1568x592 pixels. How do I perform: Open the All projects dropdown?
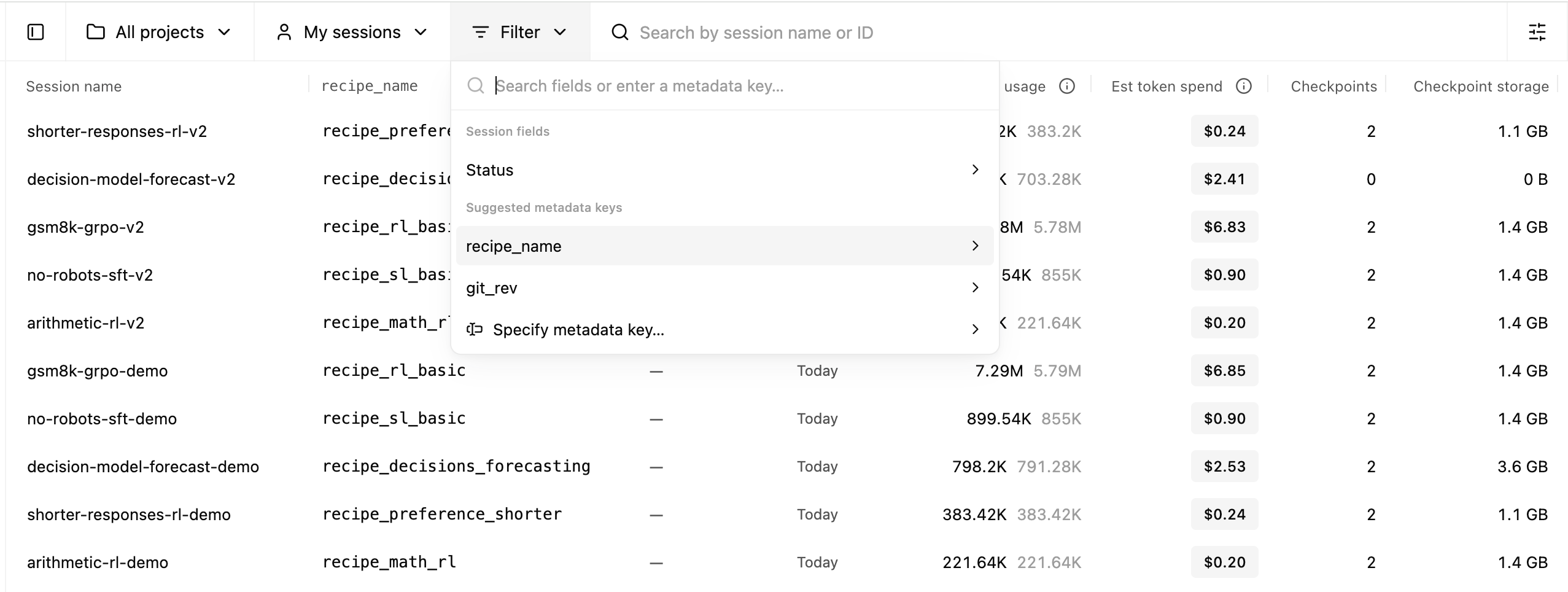coord(159,32)
